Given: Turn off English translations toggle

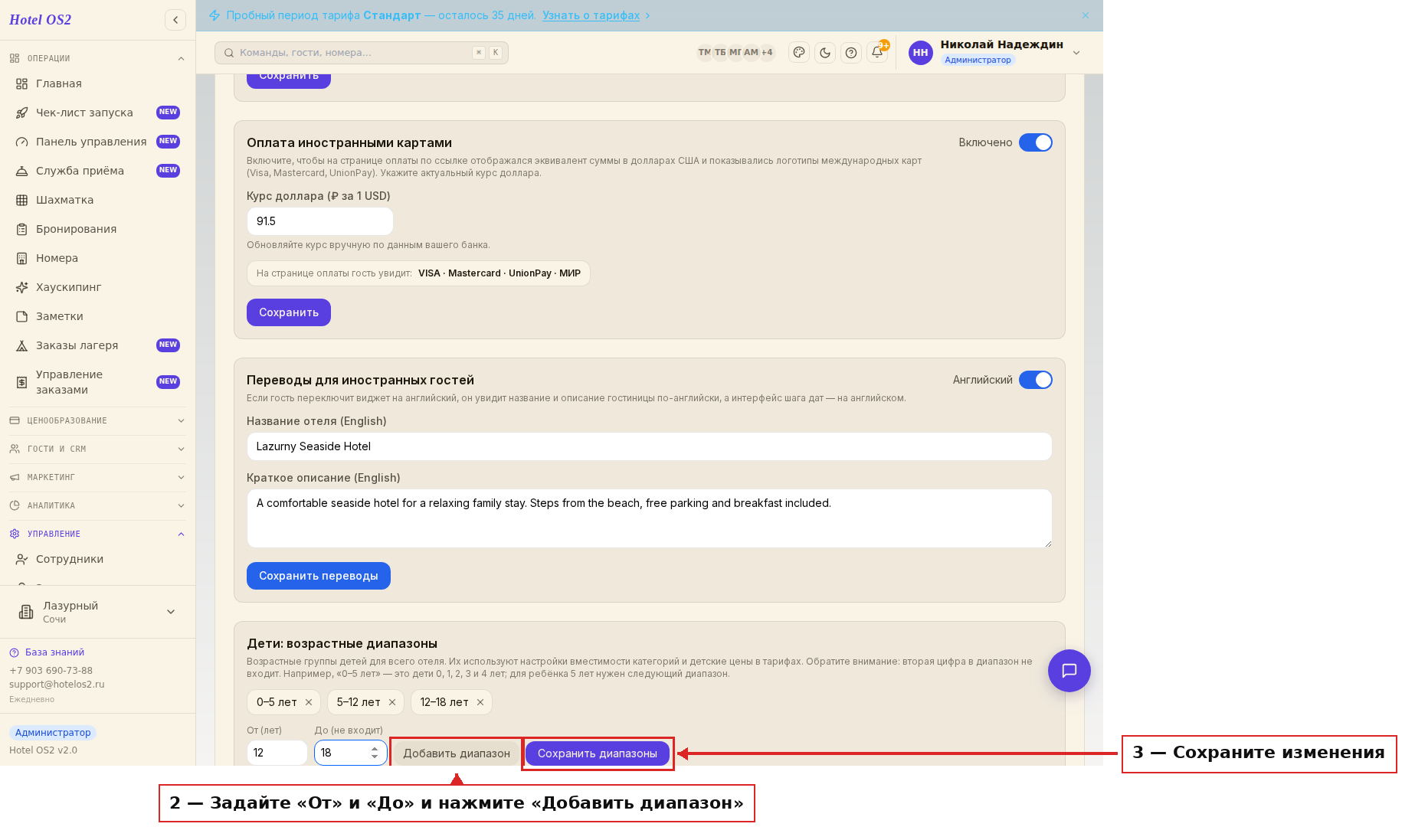Looking at the screenshot, I should click(1036, 380).
